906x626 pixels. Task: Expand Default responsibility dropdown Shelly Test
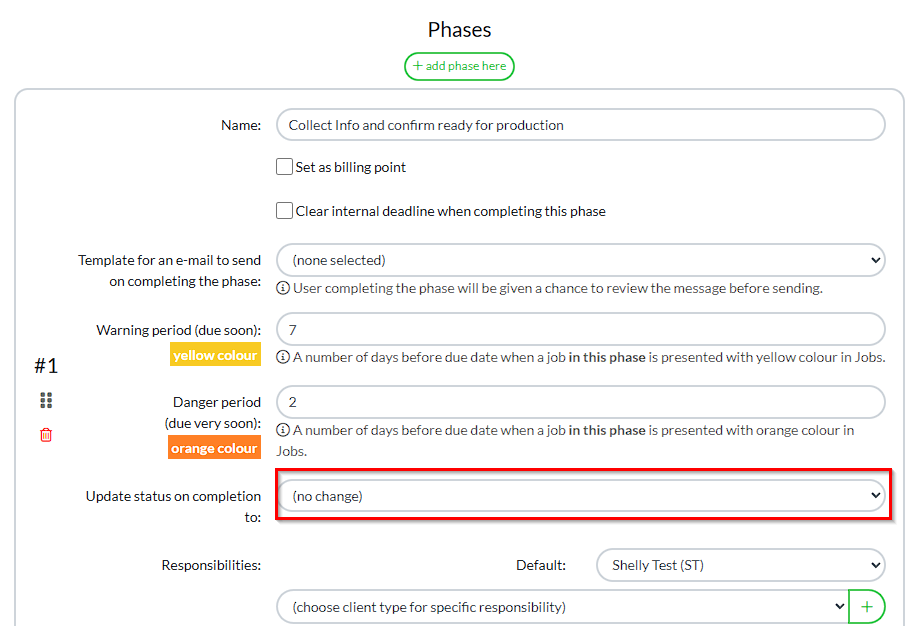(x=740, y=565)
